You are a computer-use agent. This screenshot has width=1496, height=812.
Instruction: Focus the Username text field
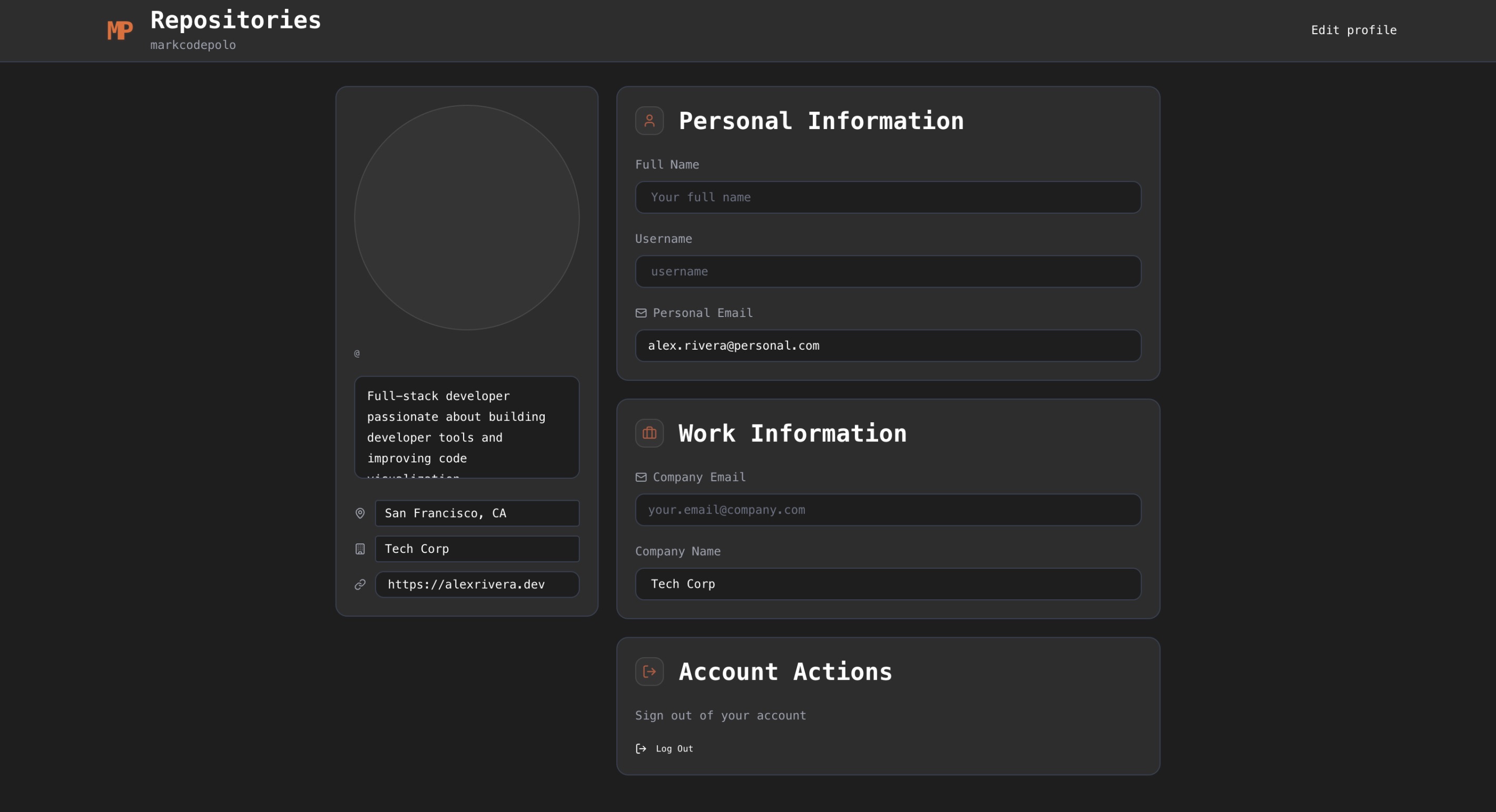tap(888, 272)
